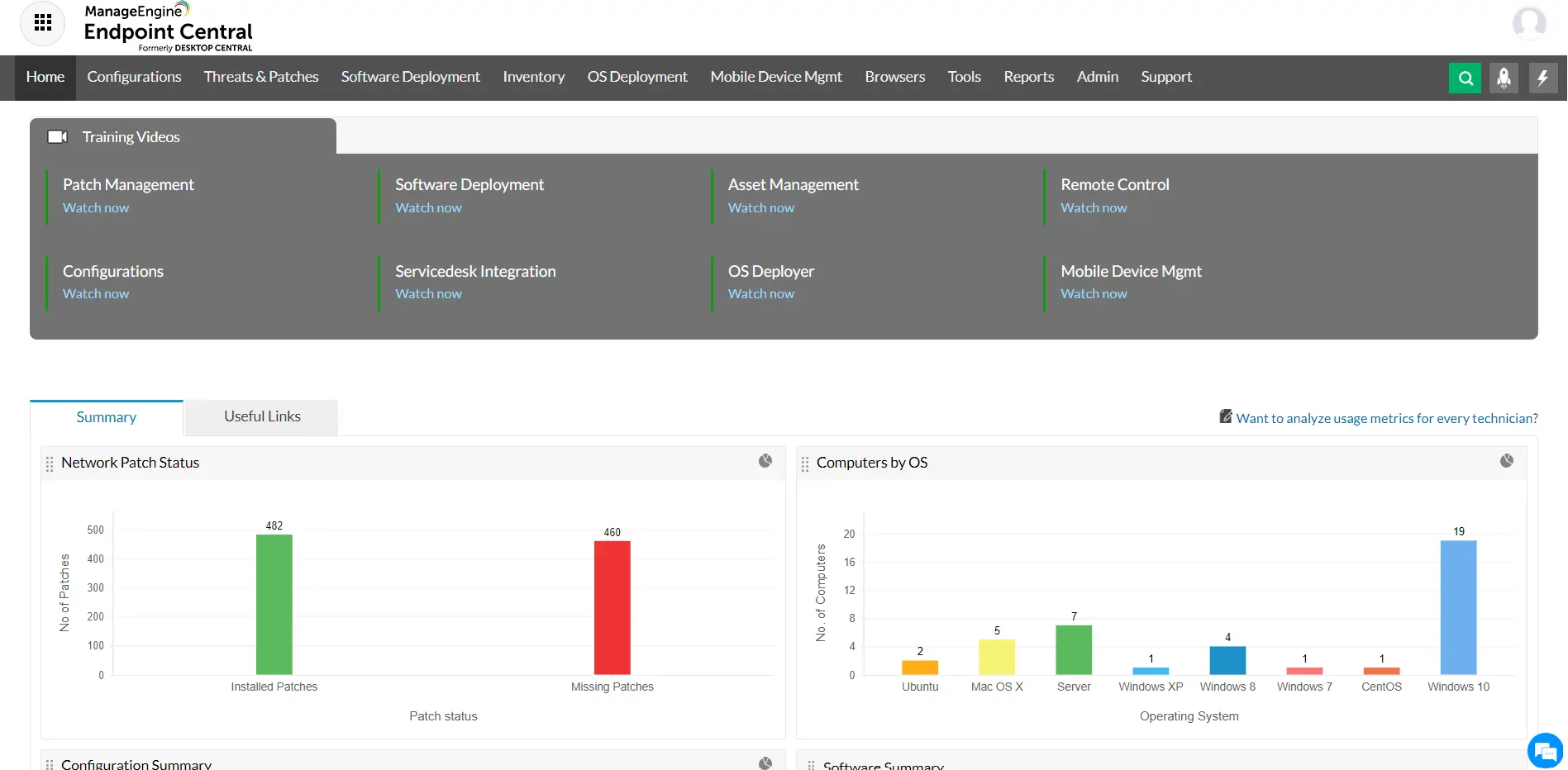The width and height of the screenshot is (1568, 770).
Task: Select the Summary tab
Action: (106, 417)
